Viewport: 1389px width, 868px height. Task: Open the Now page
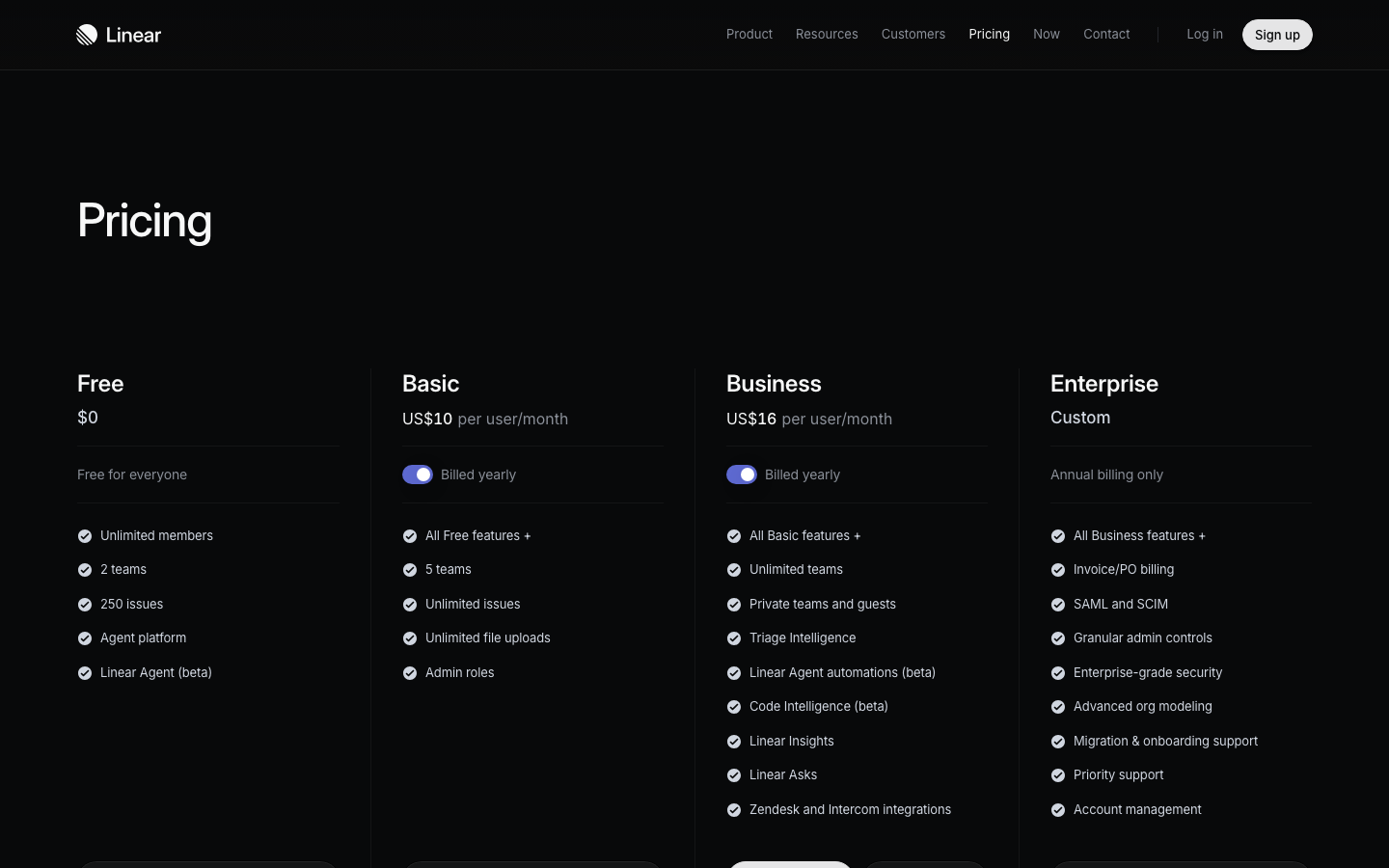click(1047, 34)
